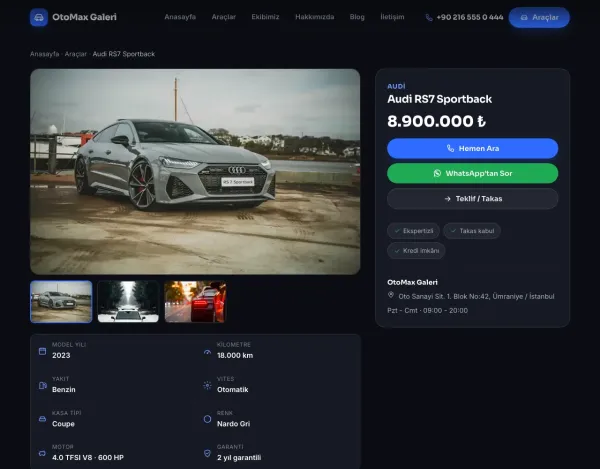Click the 8.900.000 ₺ price
600x469 pixels.
(436, 121)
